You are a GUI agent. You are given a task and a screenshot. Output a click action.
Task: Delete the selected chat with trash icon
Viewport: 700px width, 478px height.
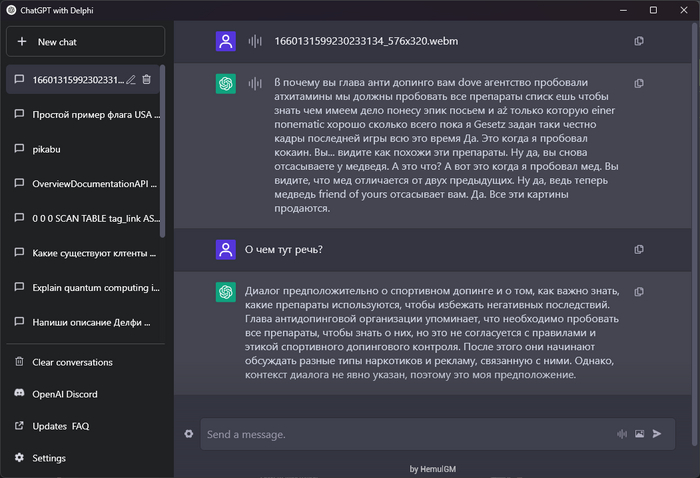(146, 79)
